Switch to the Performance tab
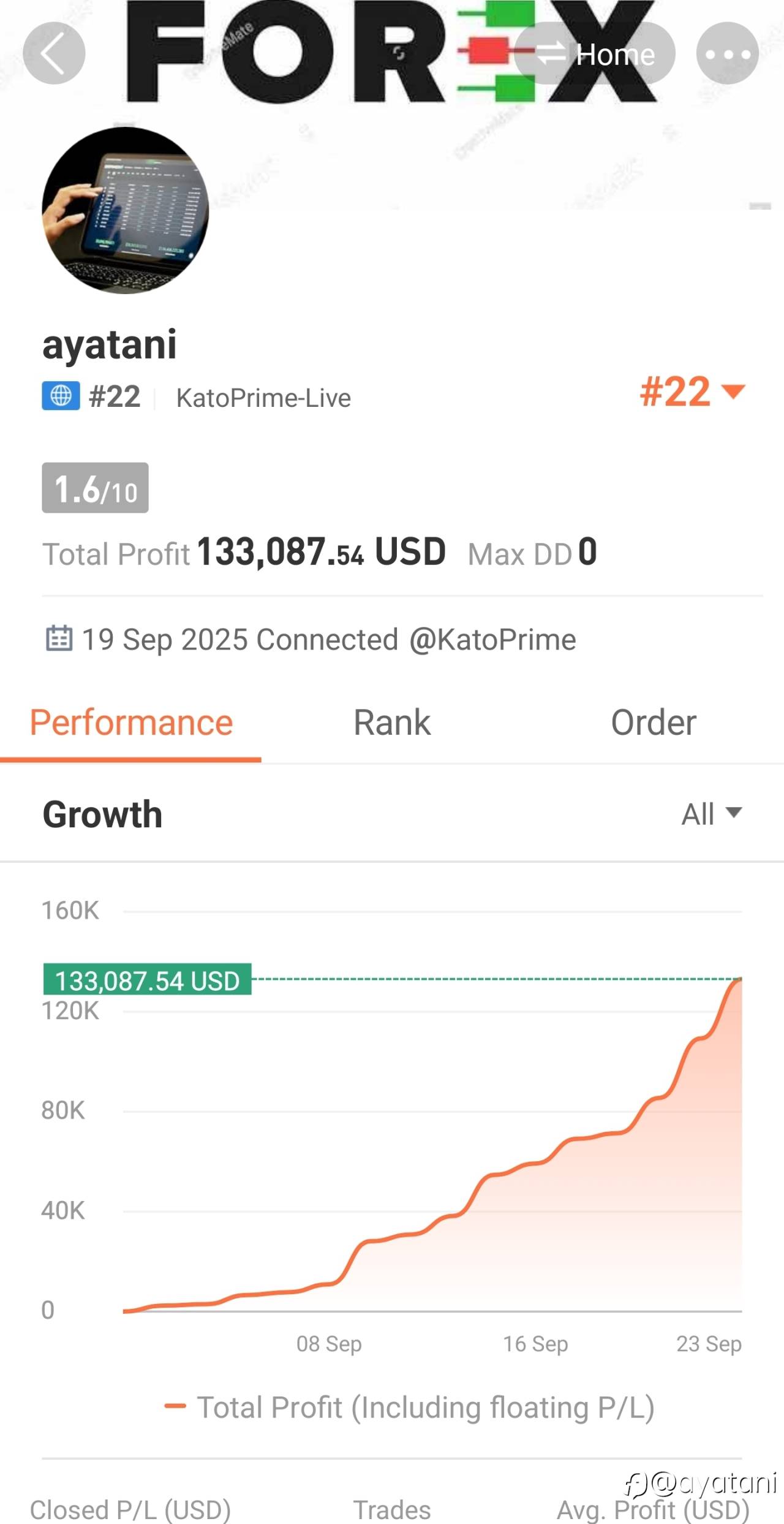The height and width of the screenshot is (1524, 784). tap(131, 723)
